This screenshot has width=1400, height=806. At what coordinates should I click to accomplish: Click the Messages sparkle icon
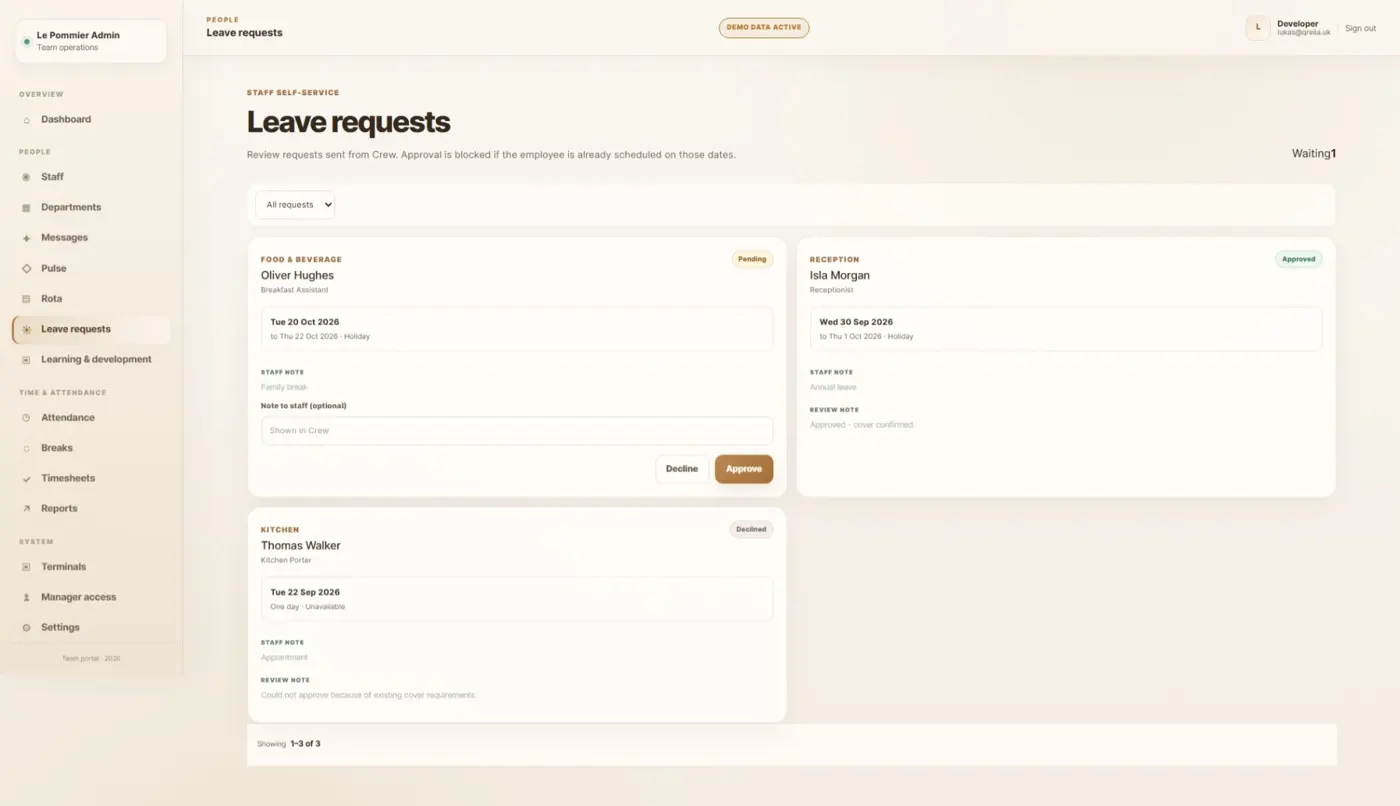pos(26,238)
